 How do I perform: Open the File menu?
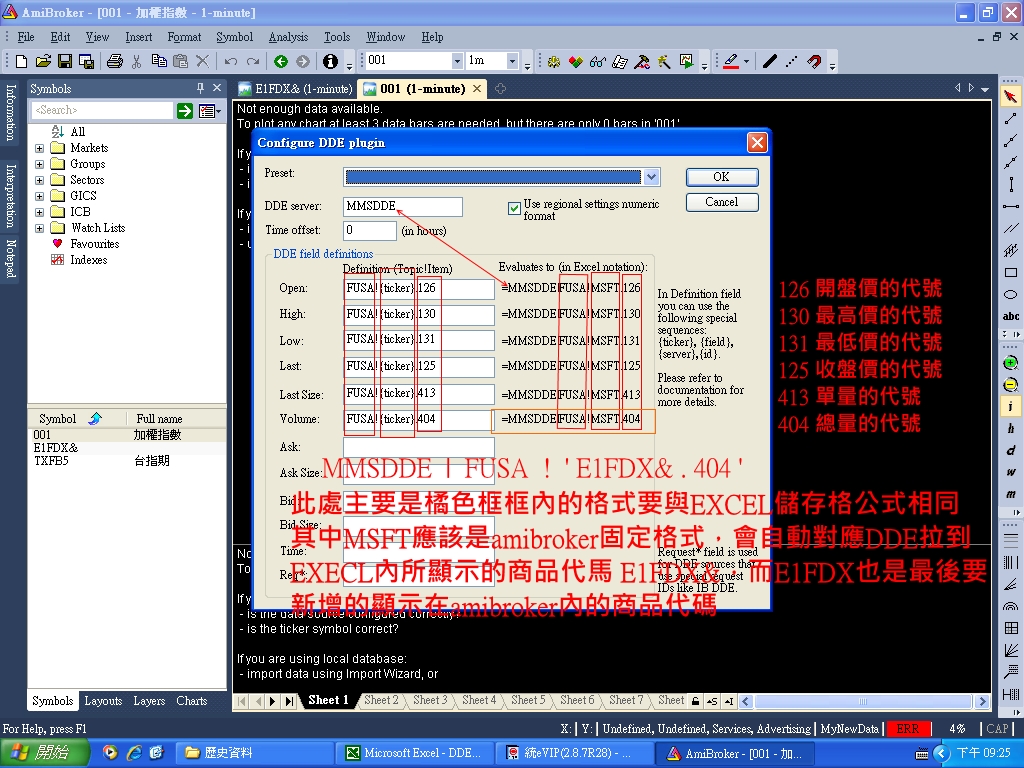(x=25, y=37)
